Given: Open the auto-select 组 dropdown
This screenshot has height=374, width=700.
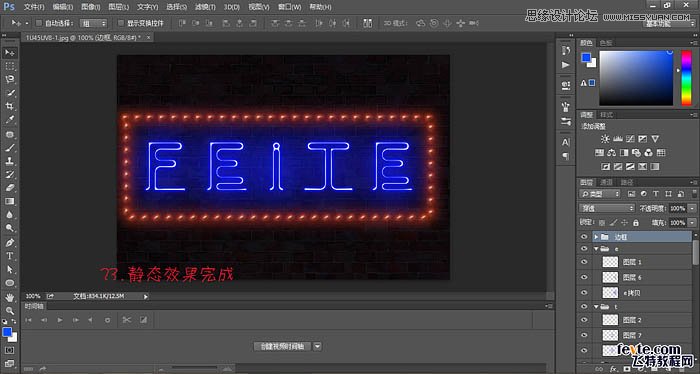Looking at the screenshot, I should pyautogui.click(x=93, y=23).
